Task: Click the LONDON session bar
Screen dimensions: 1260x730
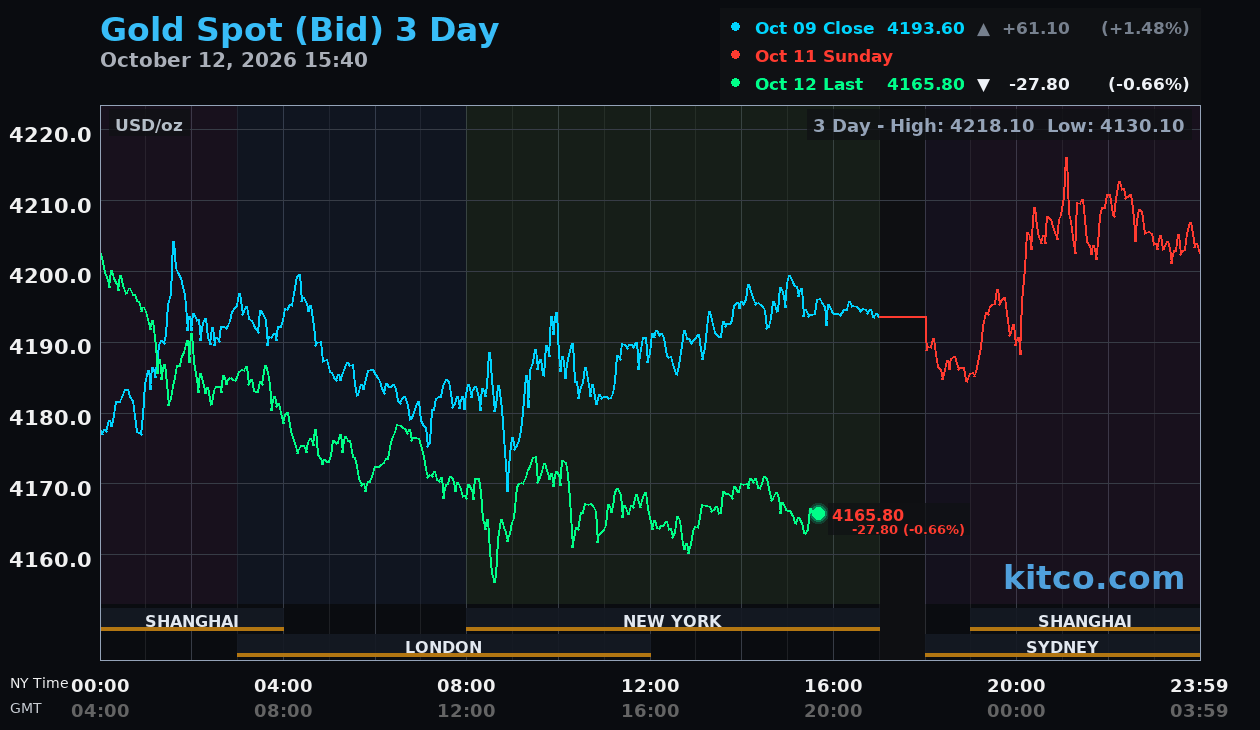Action: [x=444, y=647]
